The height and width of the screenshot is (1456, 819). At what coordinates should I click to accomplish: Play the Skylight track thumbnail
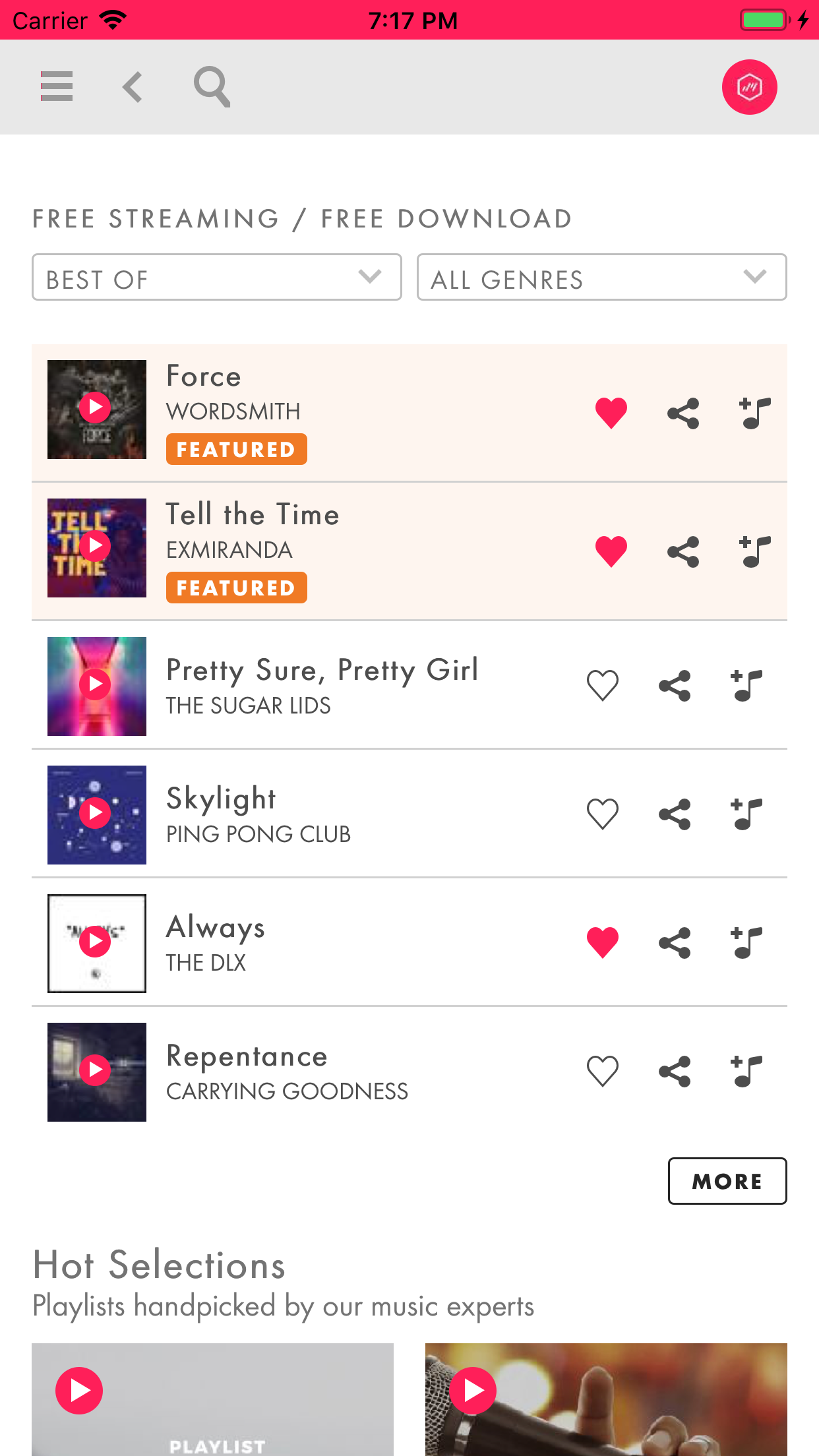(x=96, y=813)
